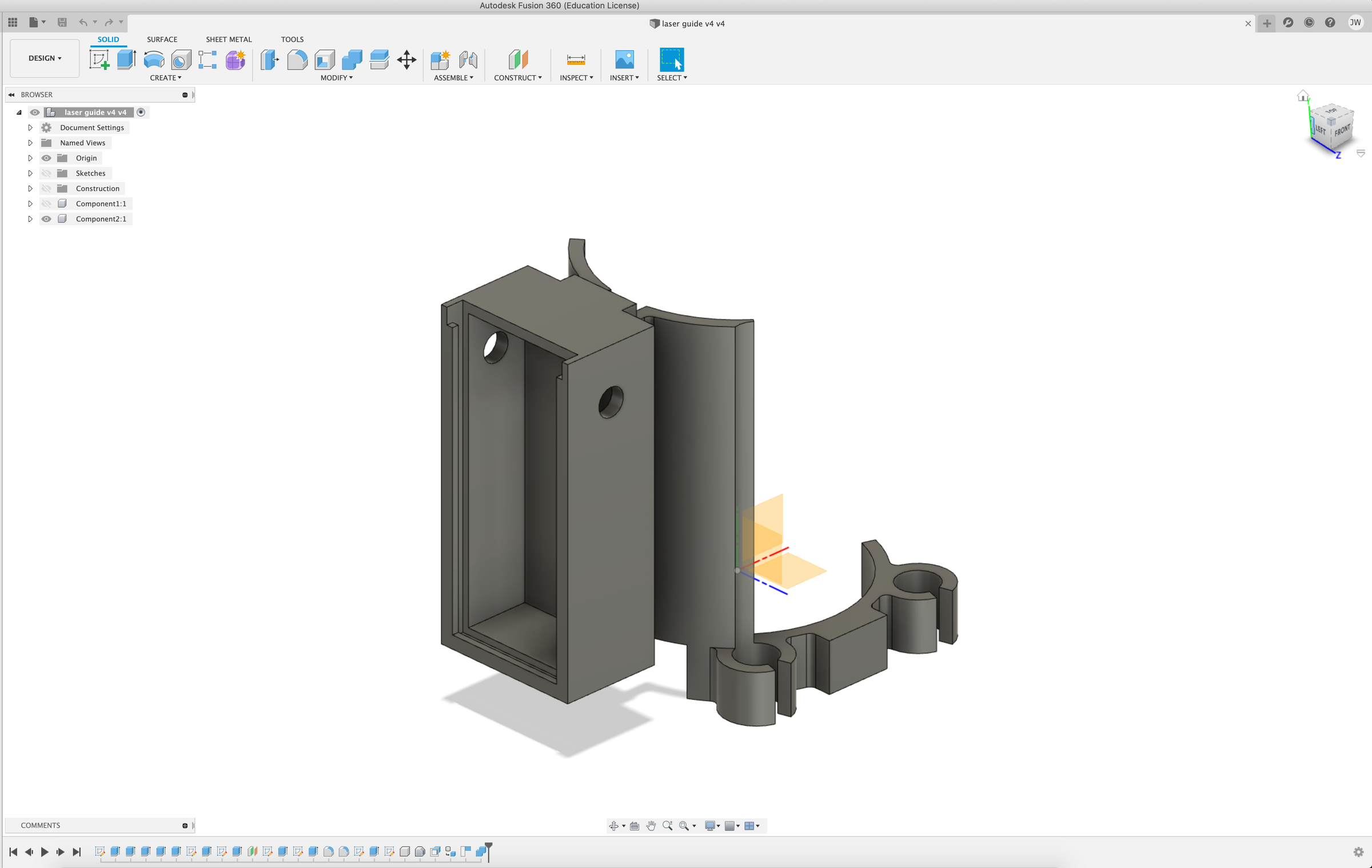Open the Insert image icon
The height and width of the screenshot is (868, 1372).
pyautogui.click(x=624, y=59)
